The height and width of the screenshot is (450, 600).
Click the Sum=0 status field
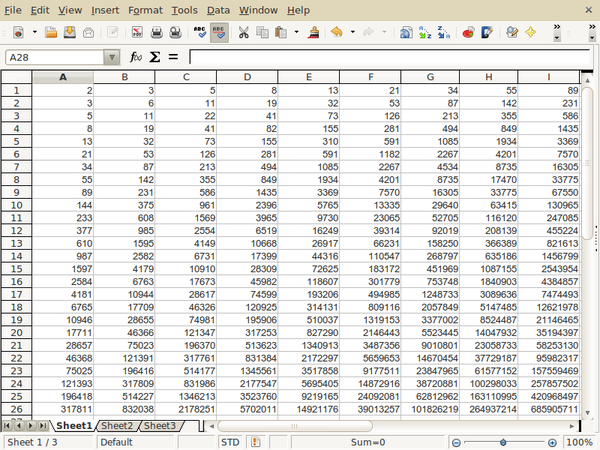tap(368, 442)
